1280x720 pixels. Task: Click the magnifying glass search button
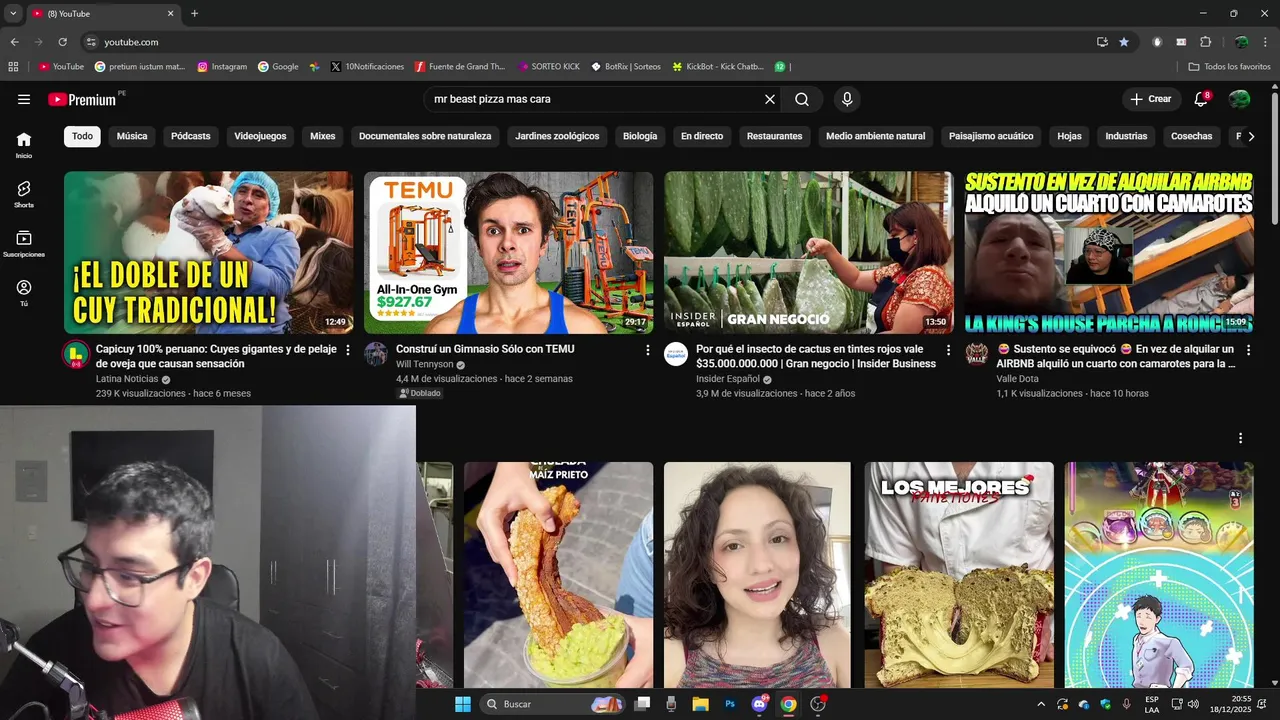[802, 99]
